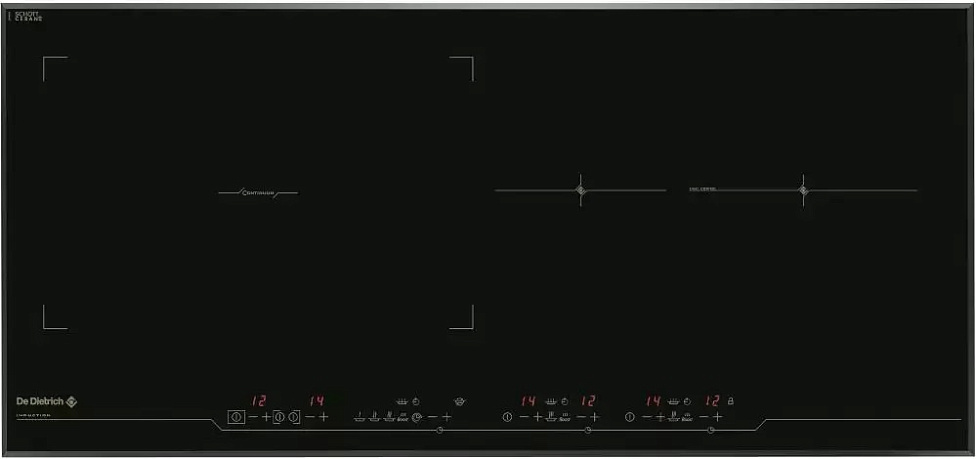Tap minus below middle-right '14' display
The width and height of the screenshot is (976, 459).
524,417
